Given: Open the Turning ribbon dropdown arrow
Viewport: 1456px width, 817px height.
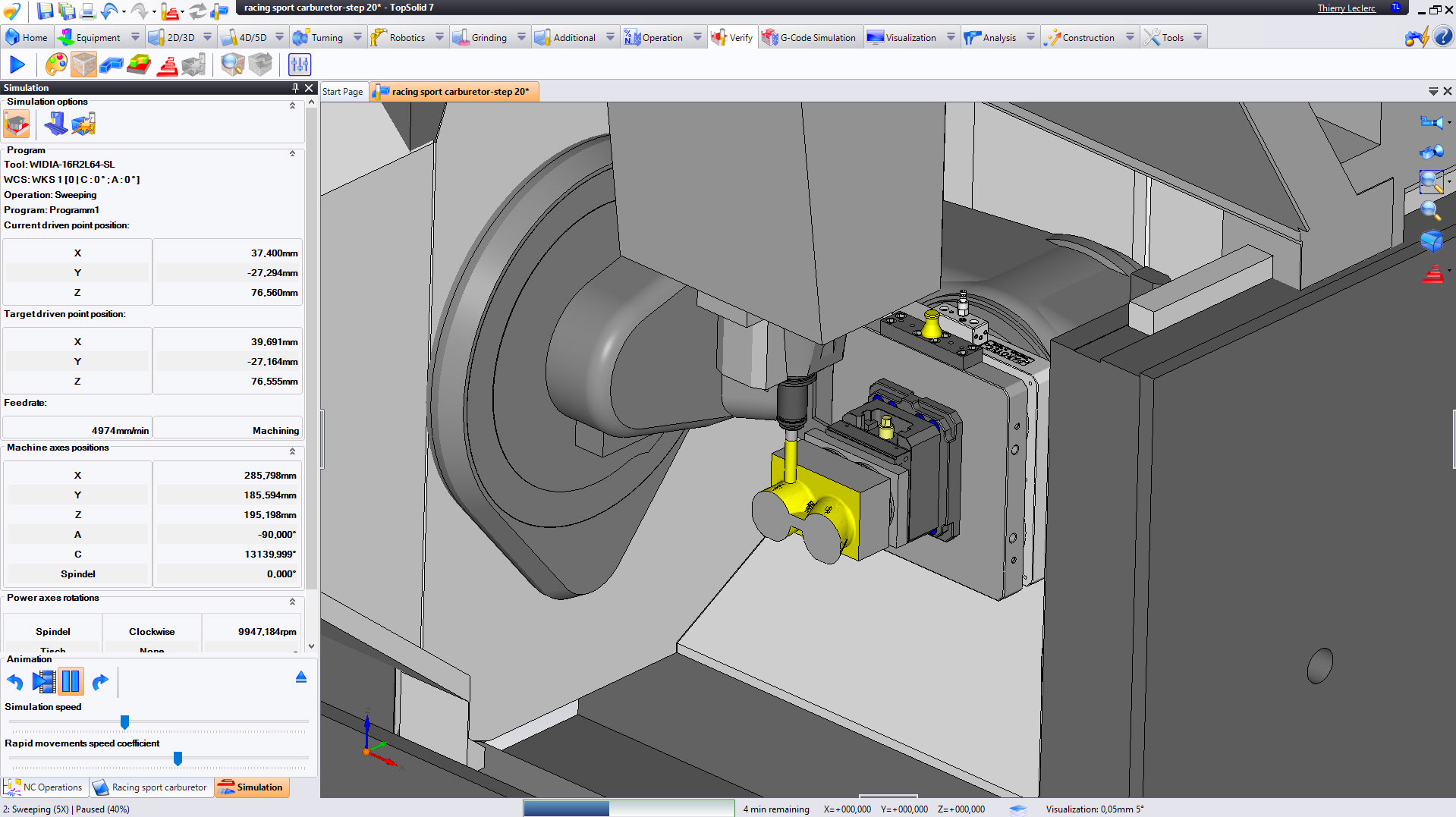Looking at the screenshot, I should coord(357,36).
